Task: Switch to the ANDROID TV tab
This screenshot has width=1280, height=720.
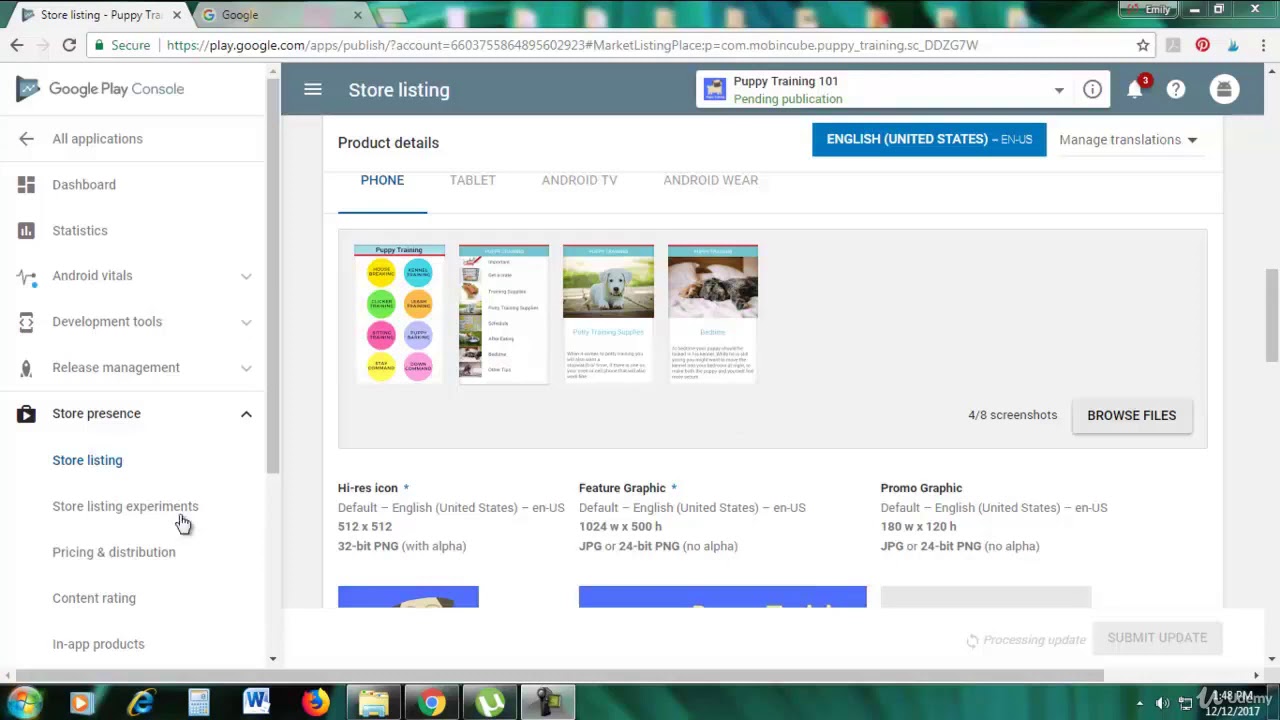Action: pyautogui.click(x=579, y=180)
